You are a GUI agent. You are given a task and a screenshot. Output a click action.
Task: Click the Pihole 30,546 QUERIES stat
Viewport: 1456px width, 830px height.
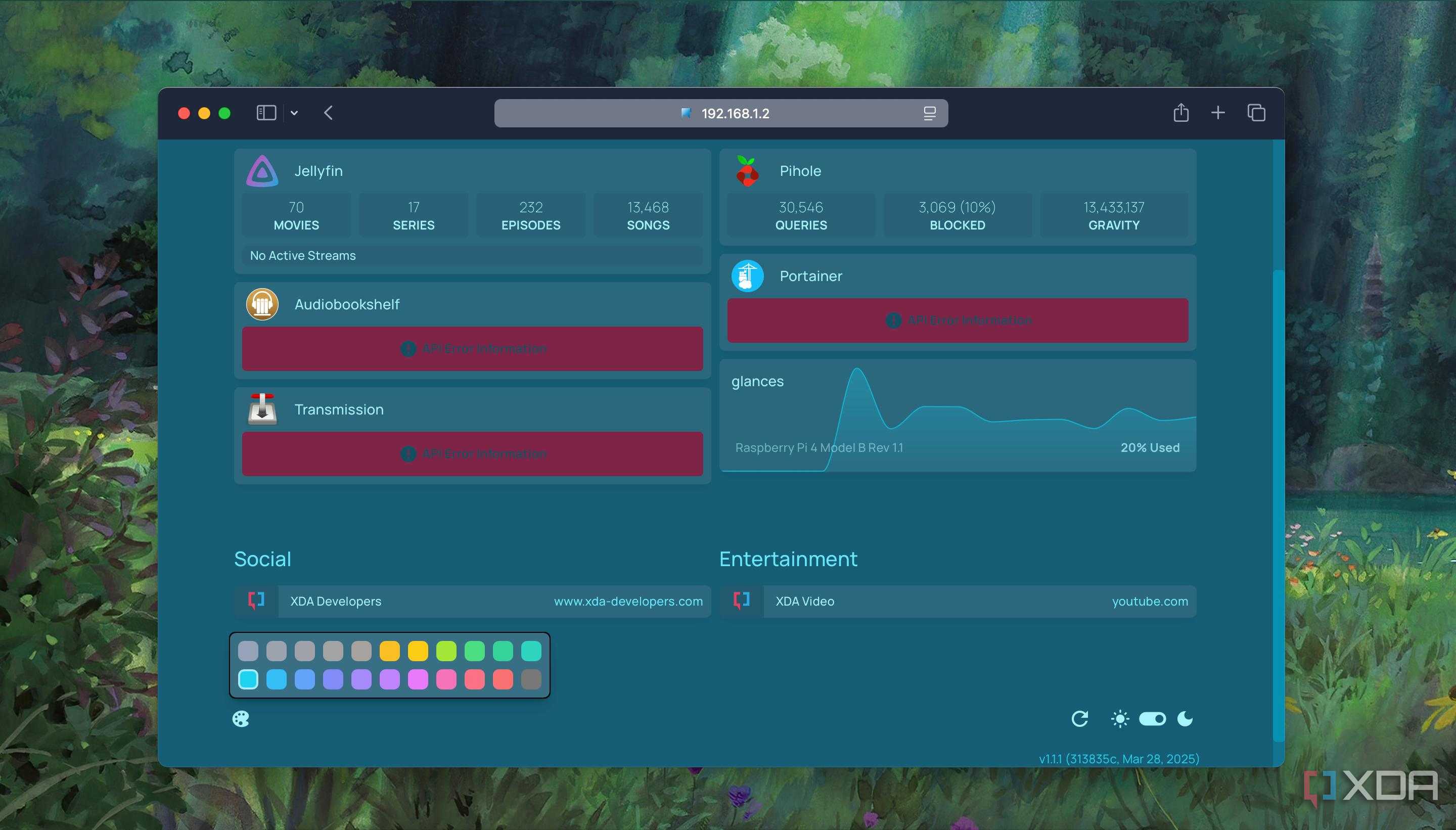click(x=801, y=215)
